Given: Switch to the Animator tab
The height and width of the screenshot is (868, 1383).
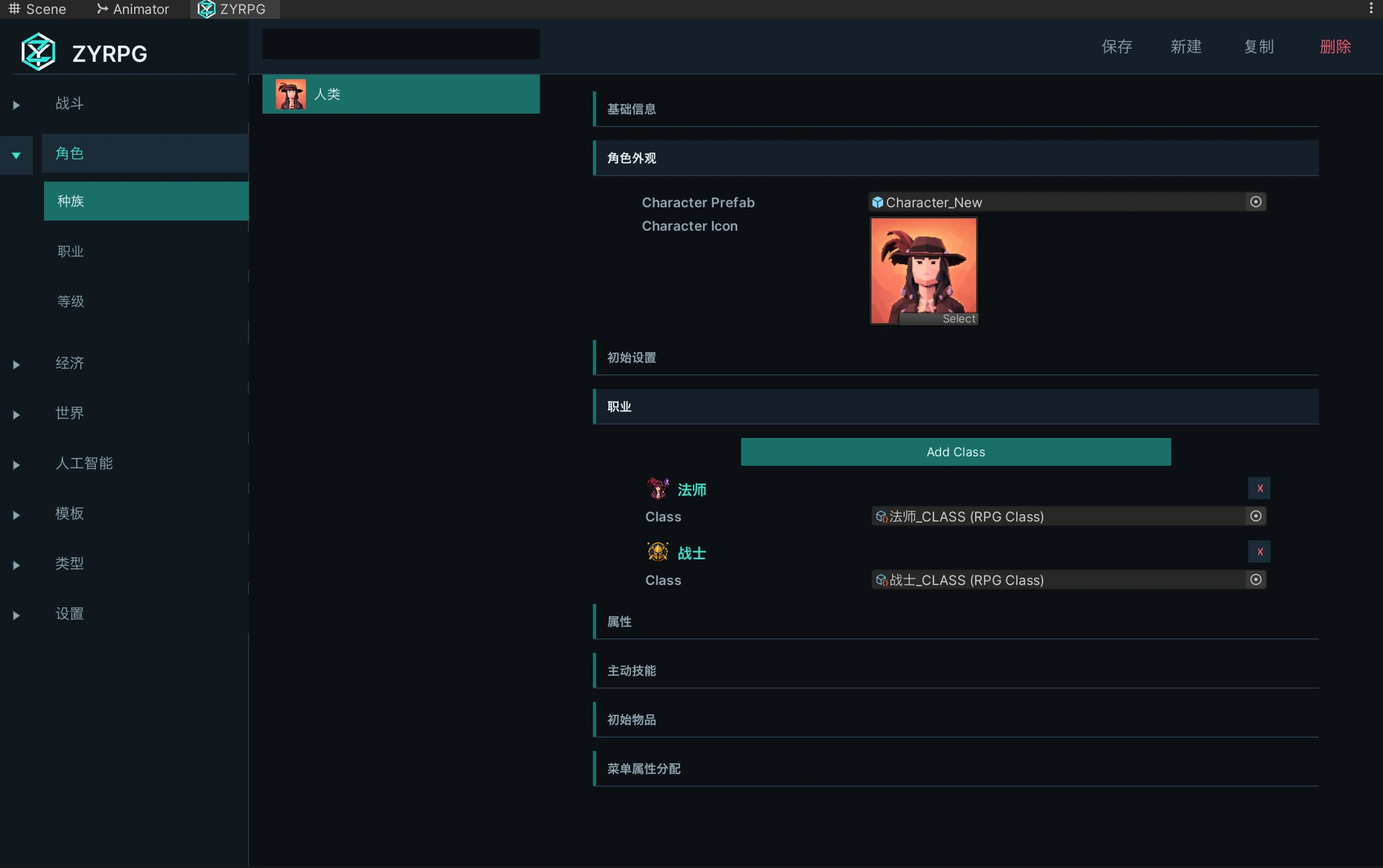Looking at the screenshot, I should (133, 9).
